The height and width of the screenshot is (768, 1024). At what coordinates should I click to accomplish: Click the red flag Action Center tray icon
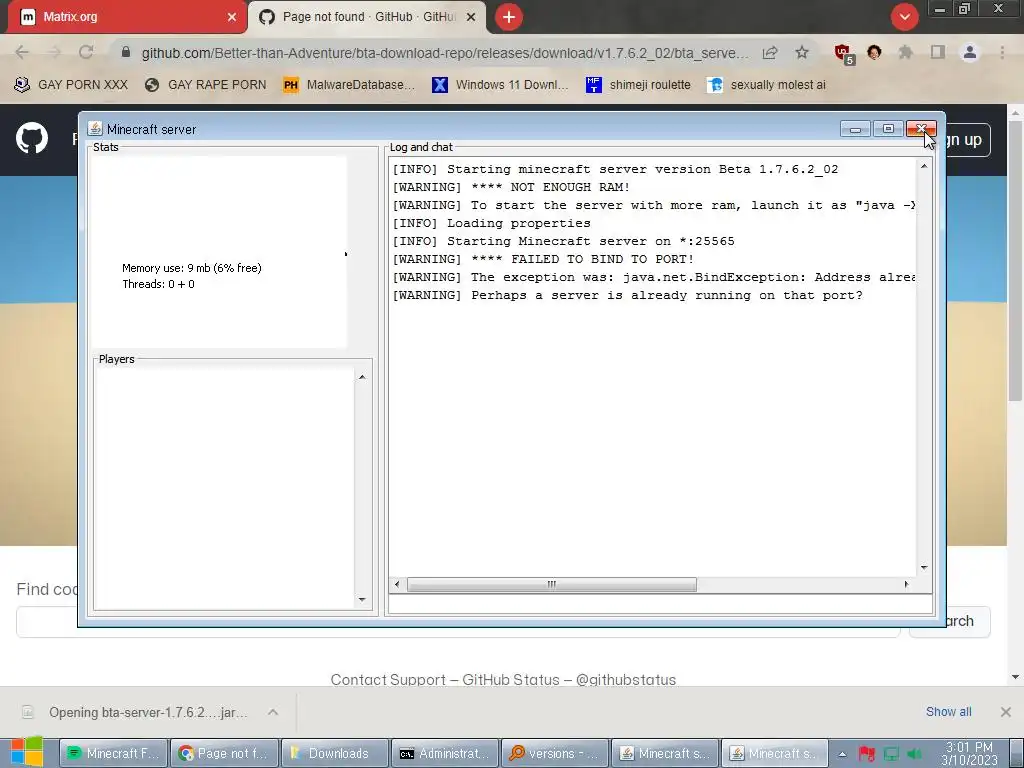pyautogui.click(x=867, y=754)
